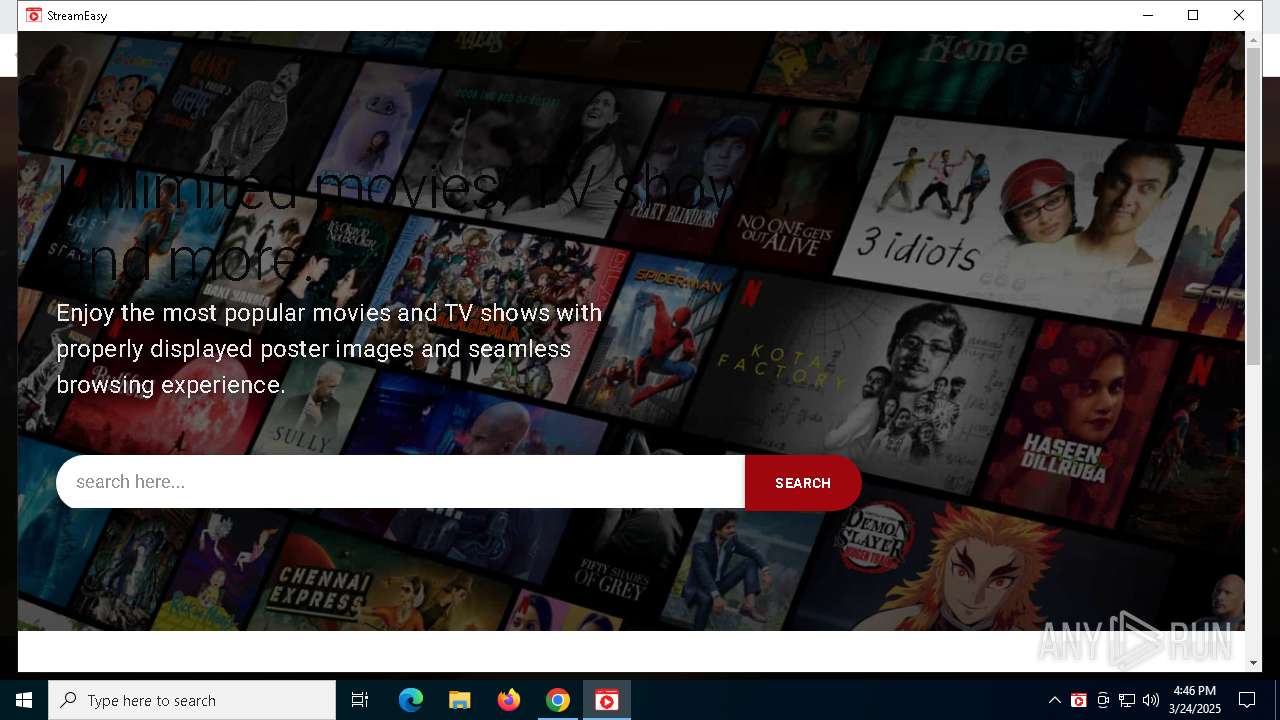Click the scrollbar up arrow
The width and height of the screenshot is (1280, 720).
(x=1254, y=40)
